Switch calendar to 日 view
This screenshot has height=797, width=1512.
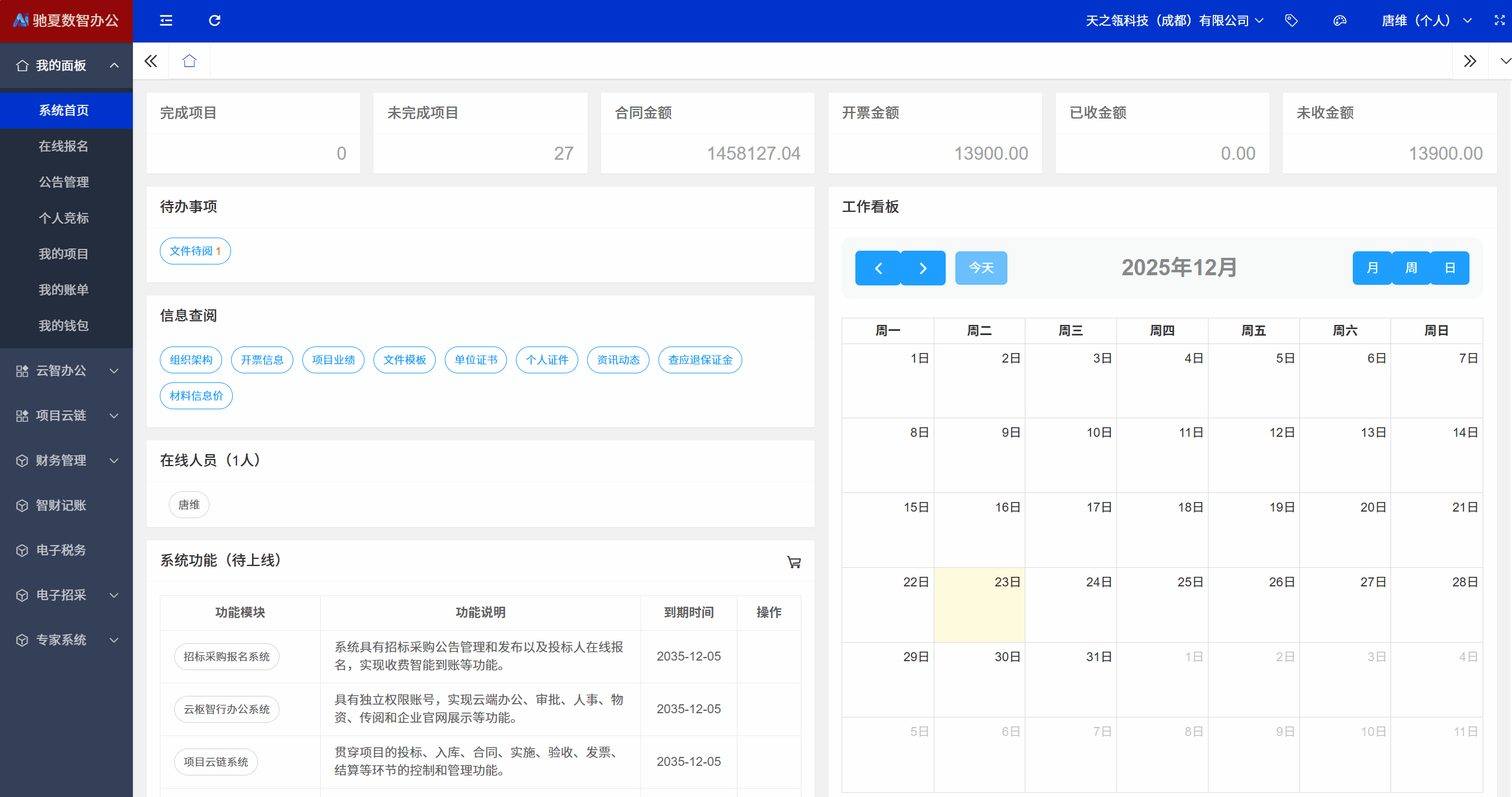1449,268
